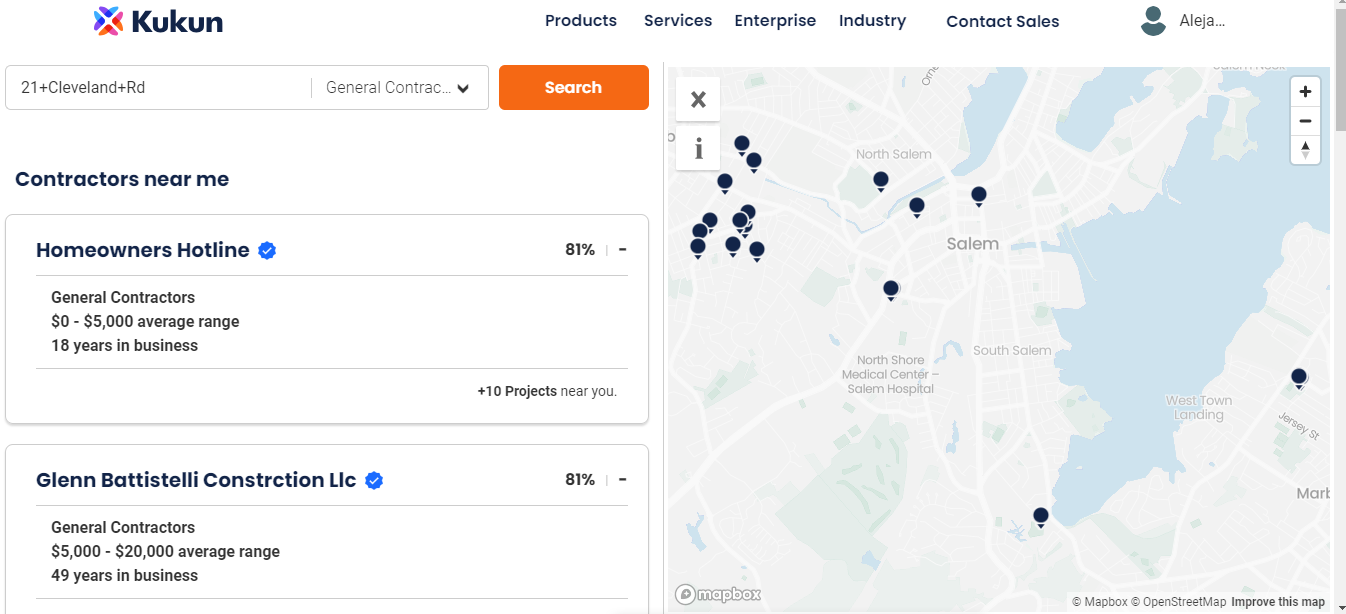Click the map pin near North Salem

point(880,180)
